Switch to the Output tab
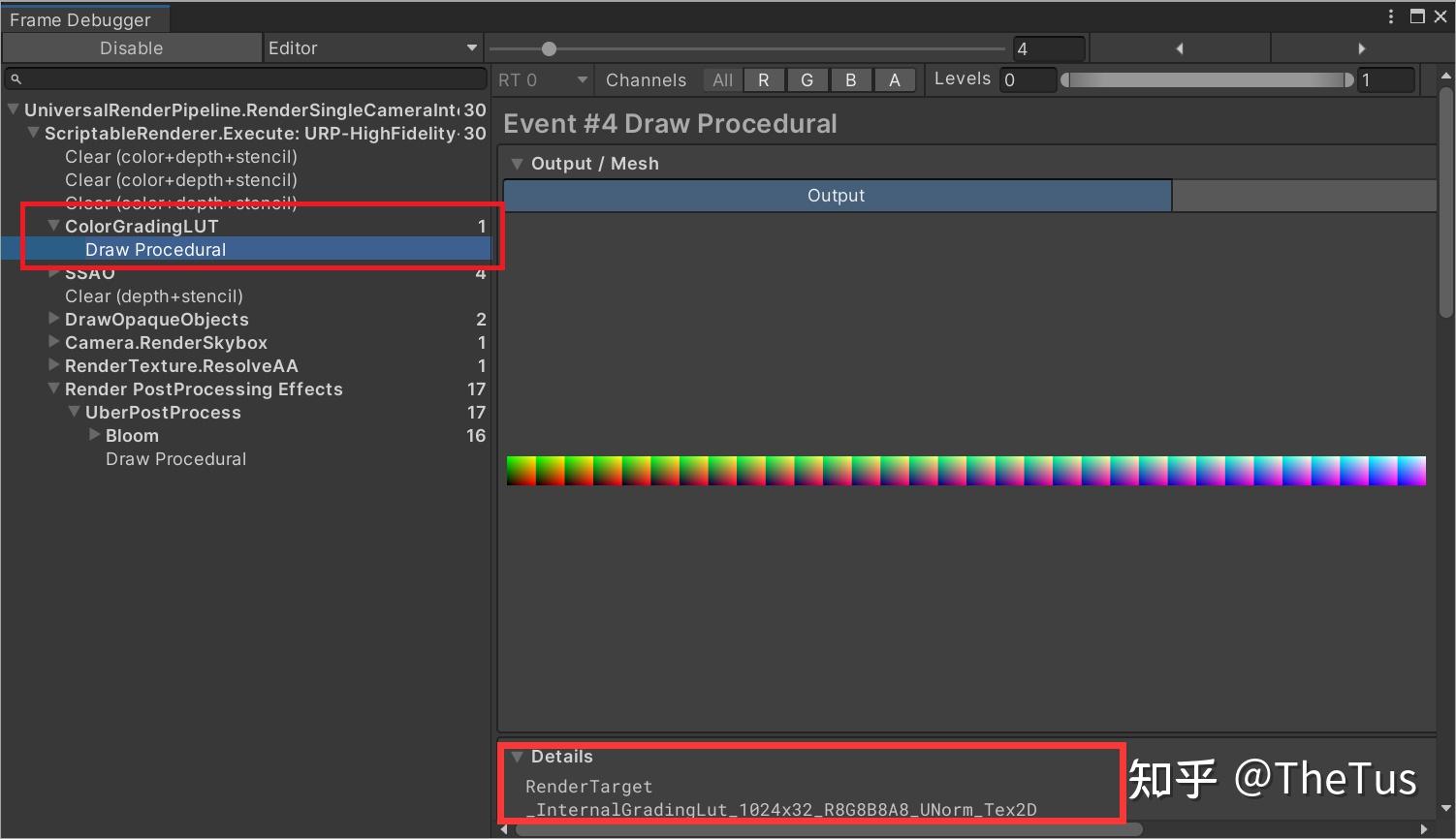Viewport: 1456px width, 839px height. coord(836,195)
